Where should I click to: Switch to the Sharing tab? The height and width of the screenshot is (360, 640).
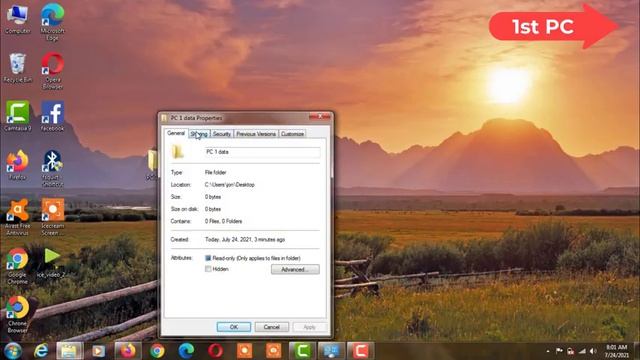click(x=199, y=134)
